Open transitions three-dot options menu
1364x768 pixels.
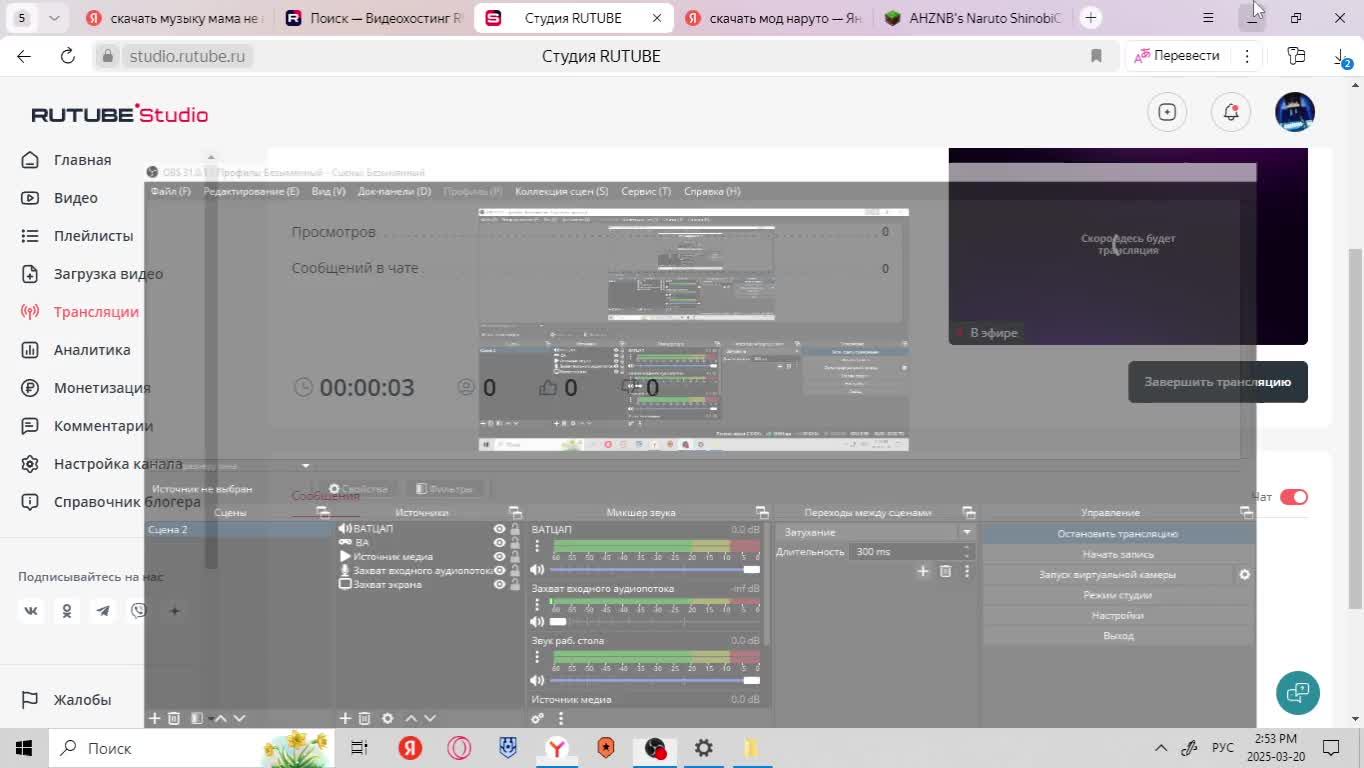click(967, 571)
